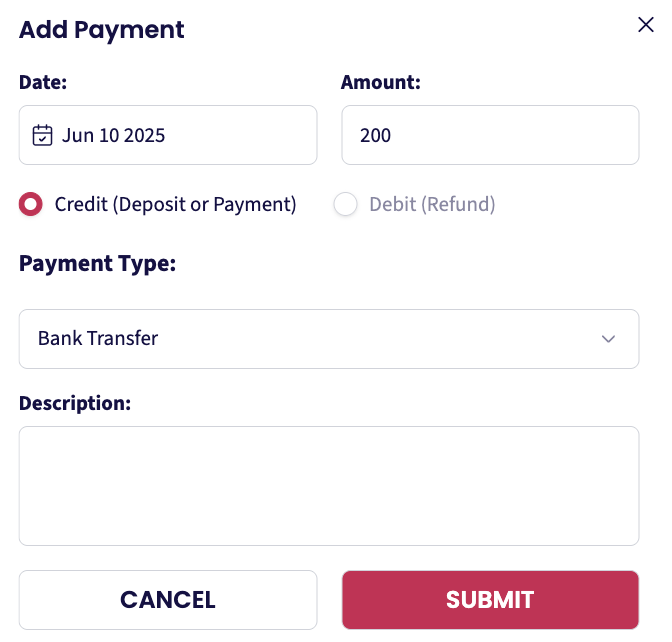672x642 pixels.
Task: Click blank space in Date field box
Action: pos(240,135)
